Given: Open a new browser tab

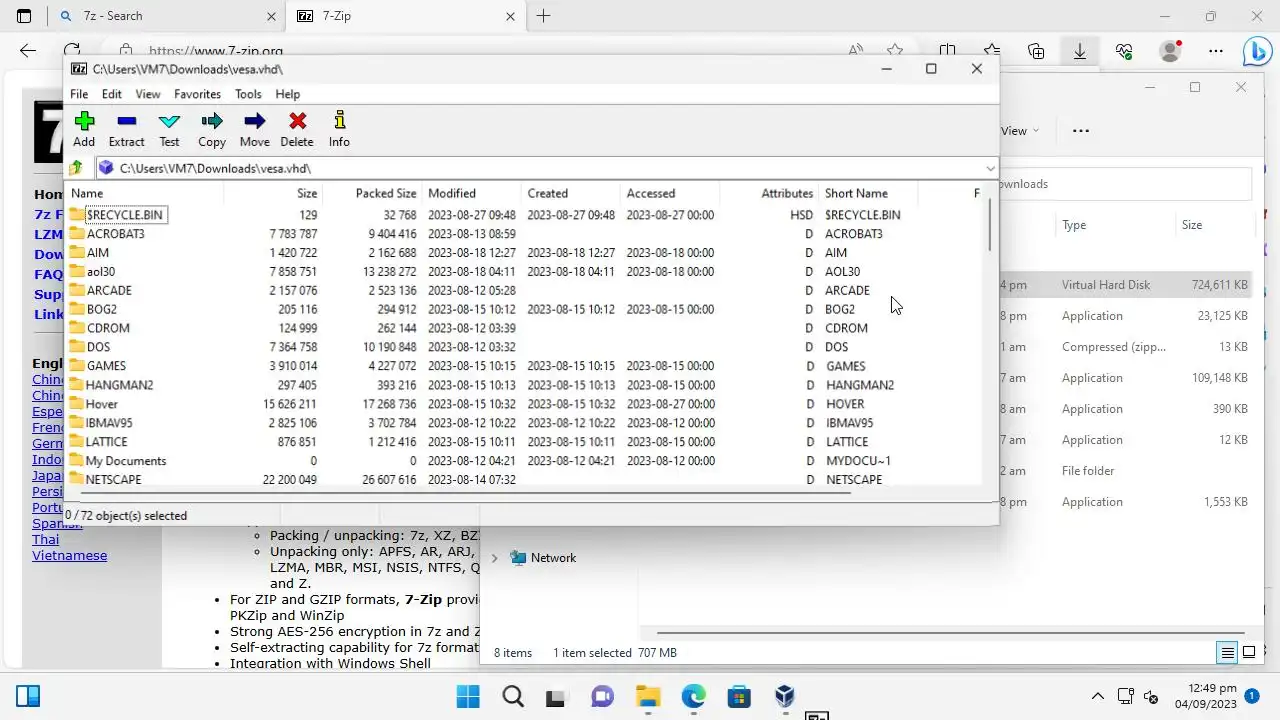Looking at the screenshot, I should pyautogui.click(x=543, y=16).
